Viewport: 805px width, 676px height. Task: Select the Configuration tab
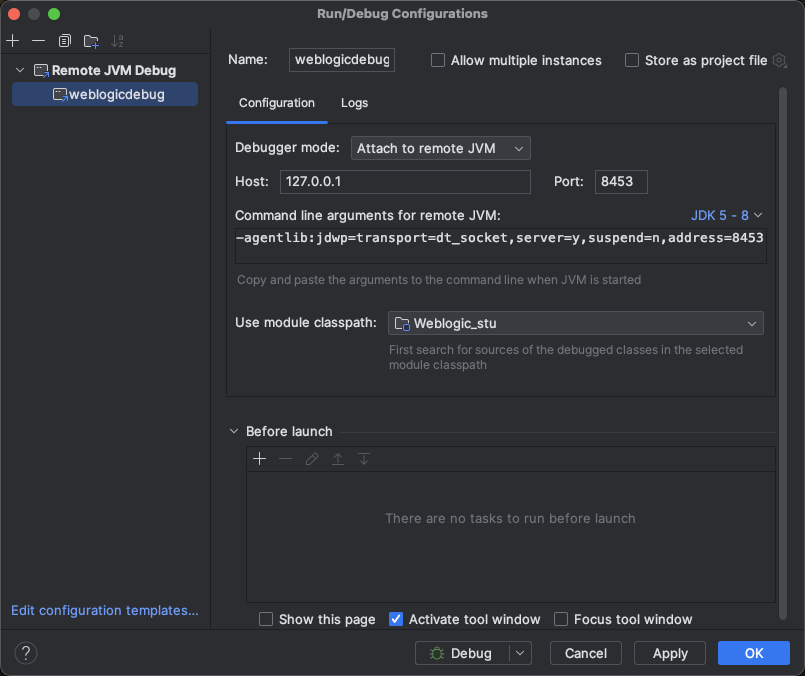(x=276, y=103)
